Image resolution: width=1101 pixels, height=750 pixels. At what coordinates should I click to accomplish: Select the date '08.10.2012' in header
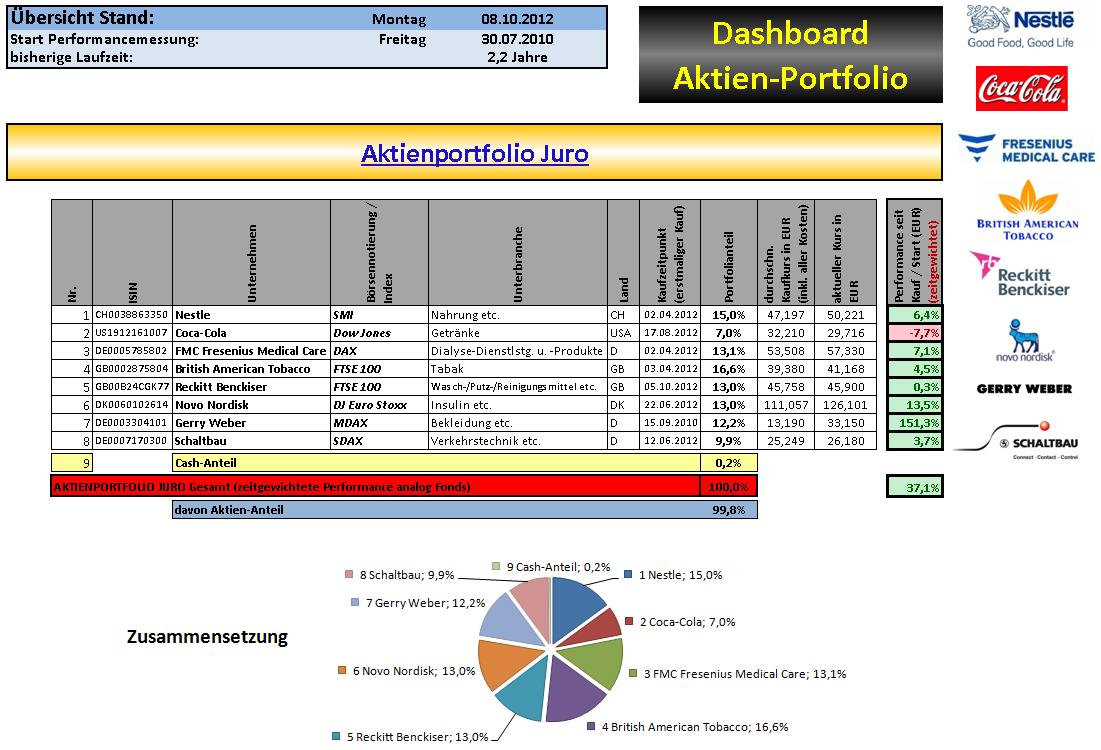pyautogui.click(x=517, y=19)
